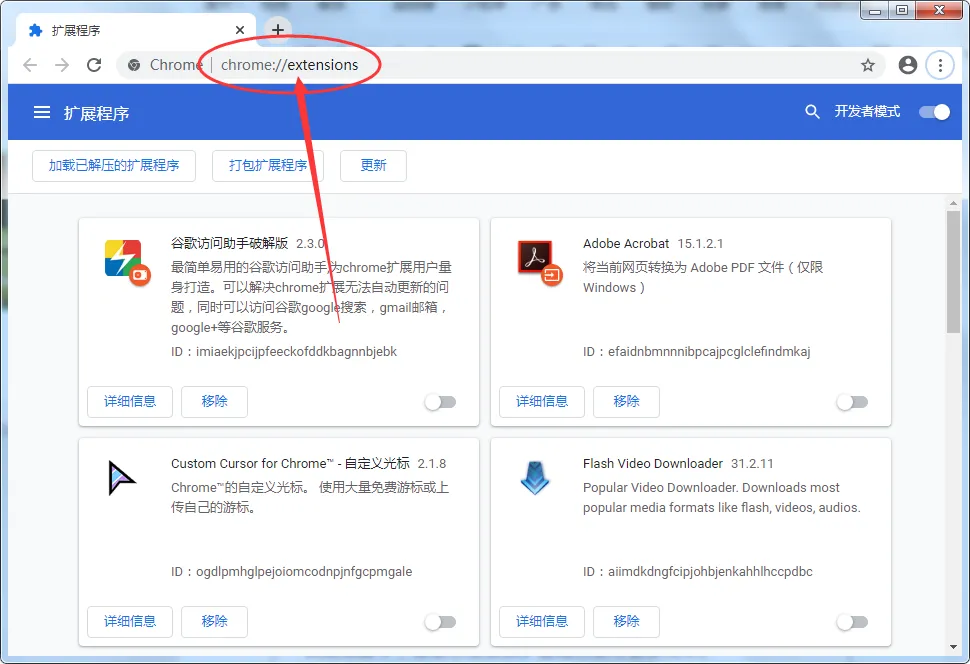This screenshot has height=664, width=970.
Task: Click the Custom Cursor for Chrome title
Action: pyautogui.click(x=290, y=464)
